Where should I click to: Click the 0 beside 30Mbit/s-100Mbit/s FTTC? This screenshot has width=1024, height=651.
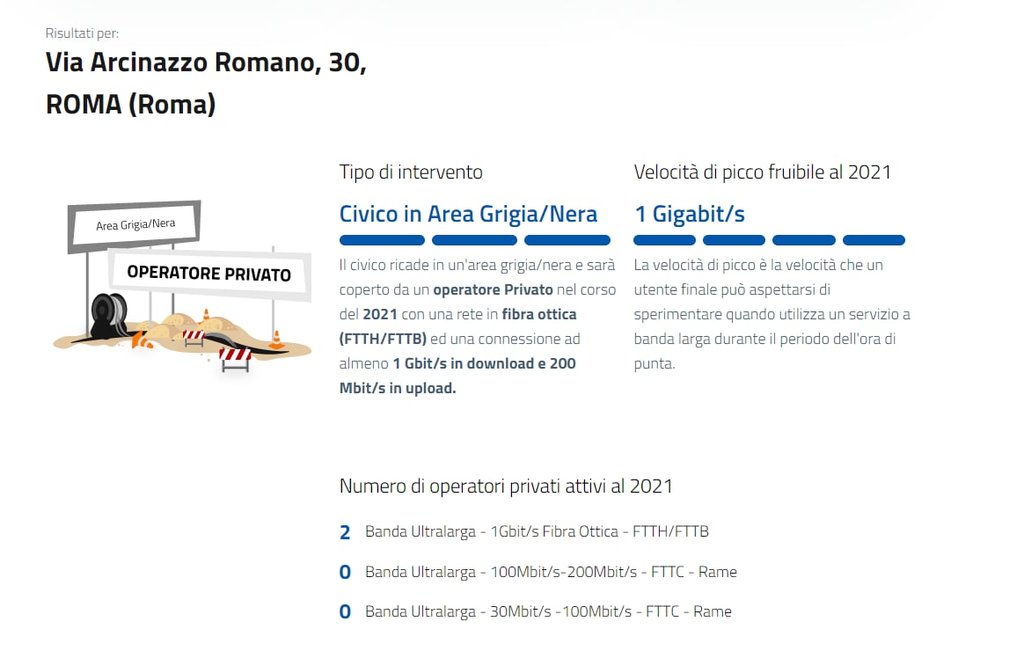pyautogui.click(x=345, y=612)
